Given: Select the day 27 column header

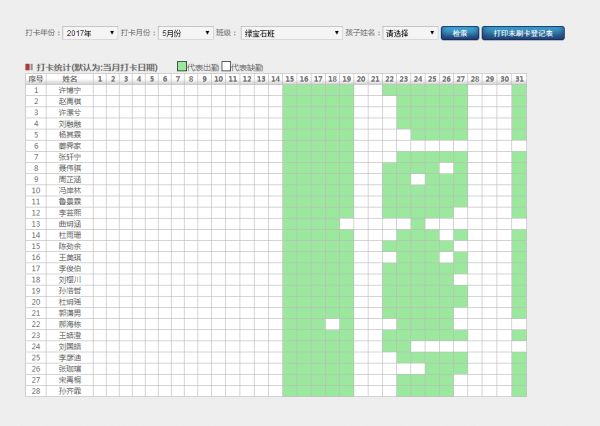Looking at the screenshot, I should click(x=461, y=79).
